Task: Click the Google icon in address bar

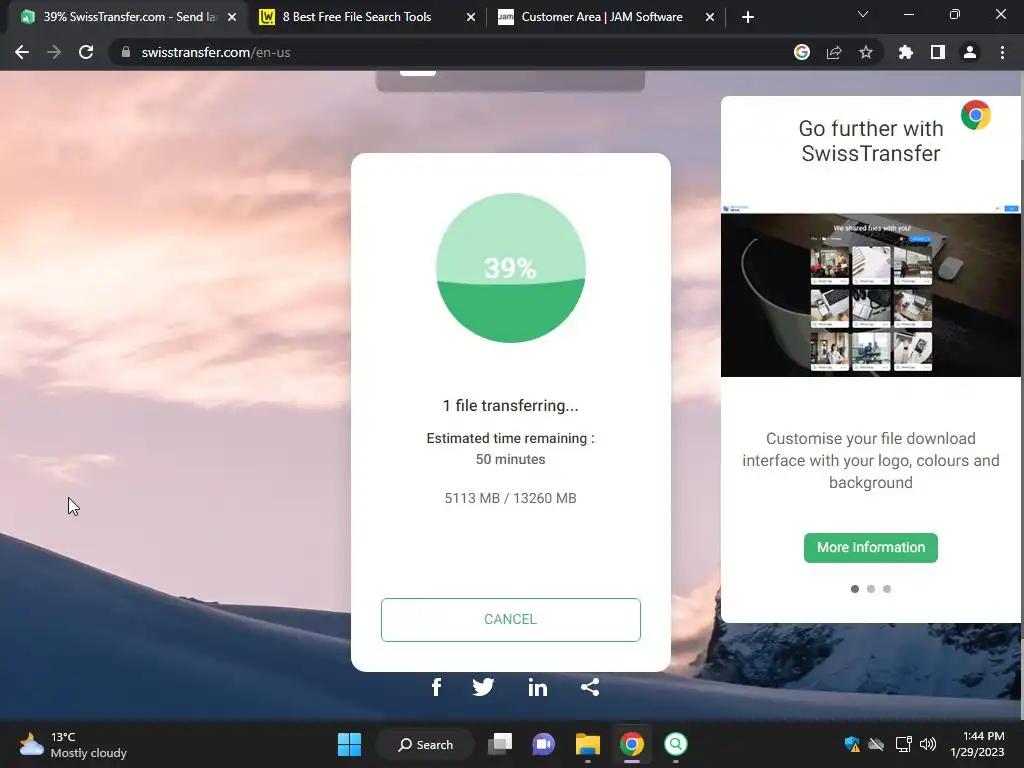Action: 802,52
